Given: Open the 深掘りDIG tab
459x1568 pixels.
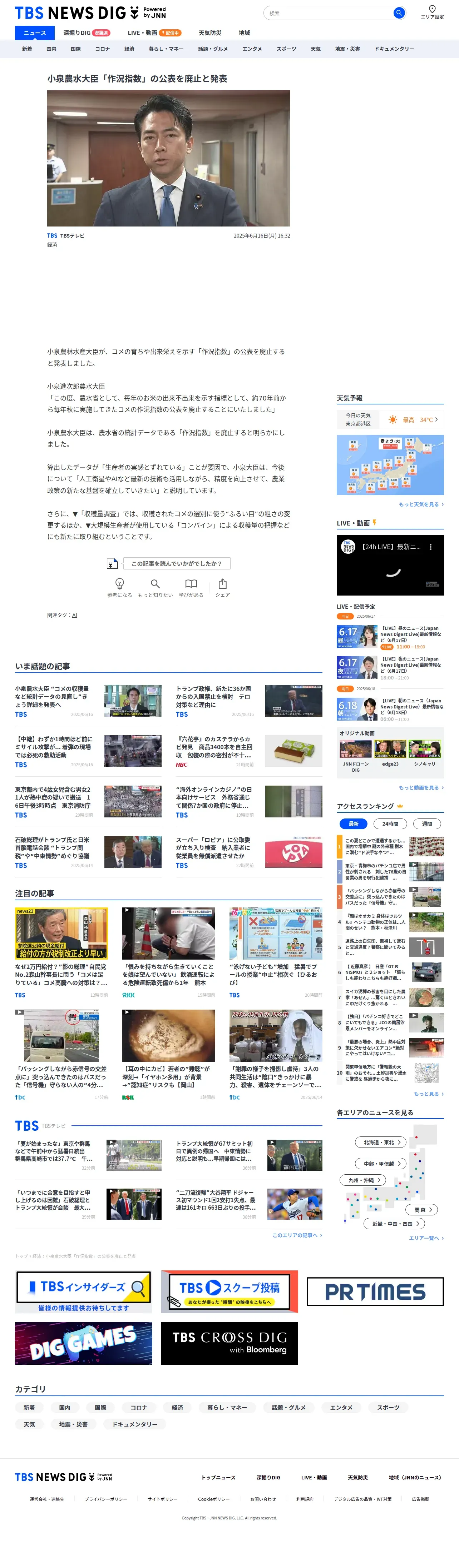Looking at the screenshot, I should (x=87, y=33).
